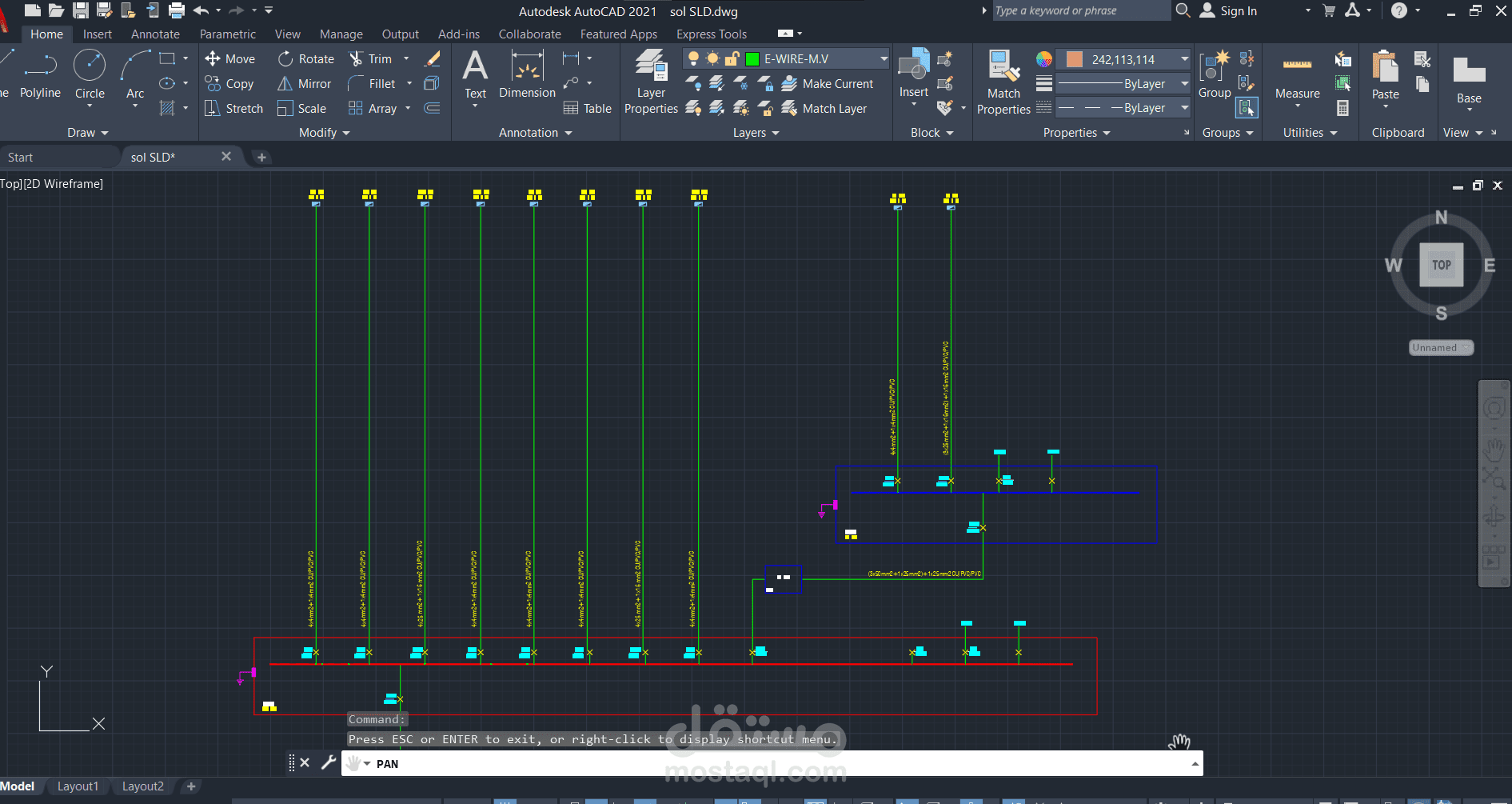
Task: Click the Sign In button
Action: coord(1229,10)
